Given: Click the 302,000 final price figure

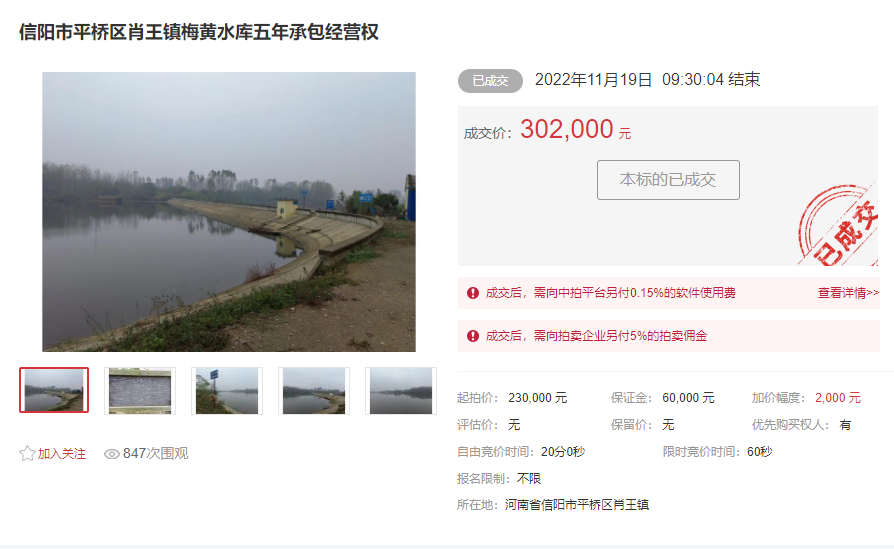Looking at the screenshot, I should tap(567, 129).
